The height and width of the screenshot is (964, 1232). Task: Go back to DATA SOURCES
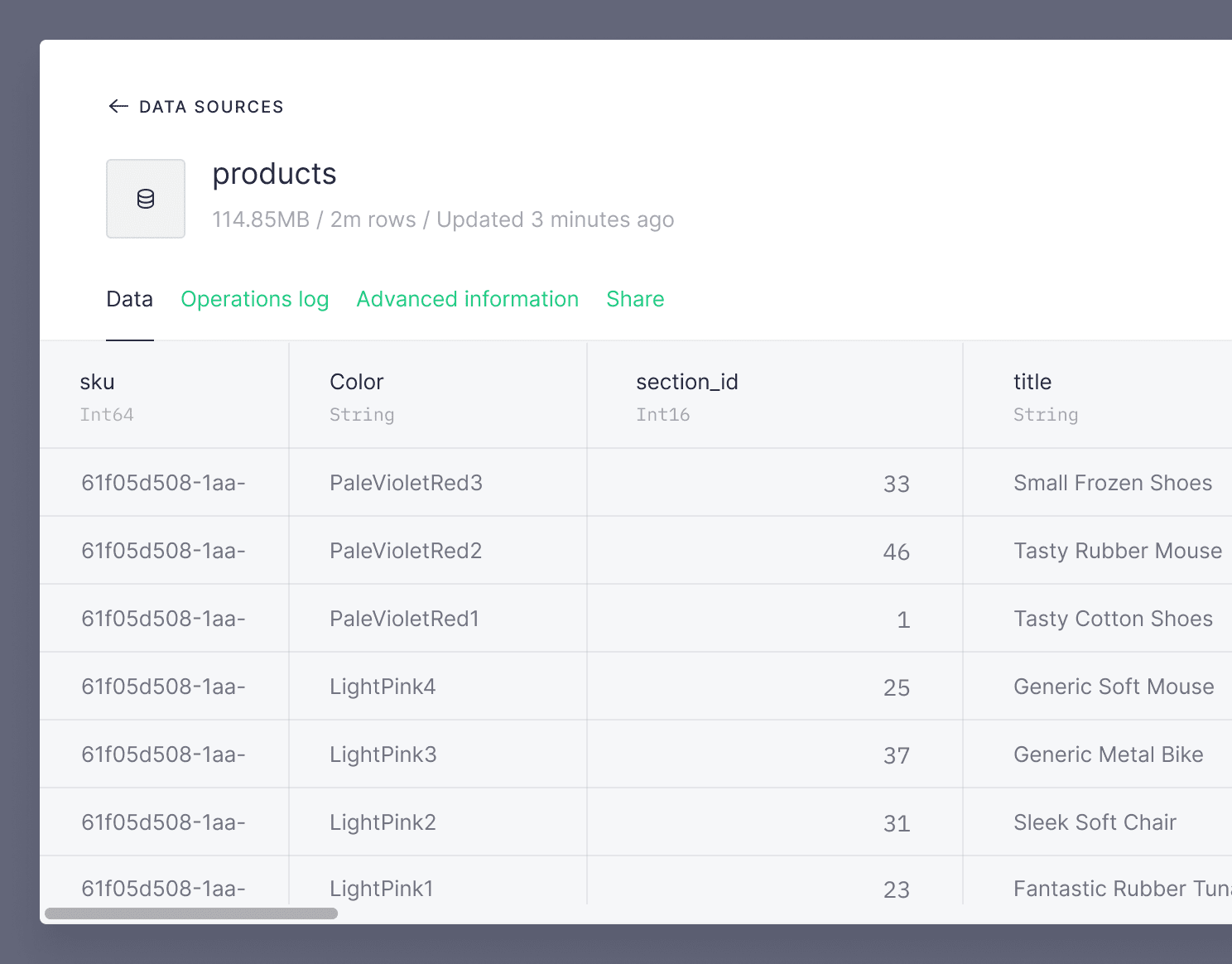(211, 107)
